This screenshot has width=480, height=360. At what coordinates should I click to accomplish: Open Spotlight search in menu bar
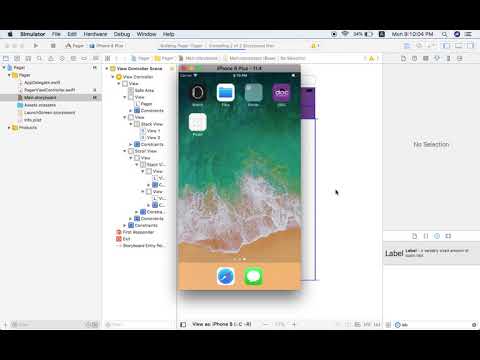(x=445, y=34)
